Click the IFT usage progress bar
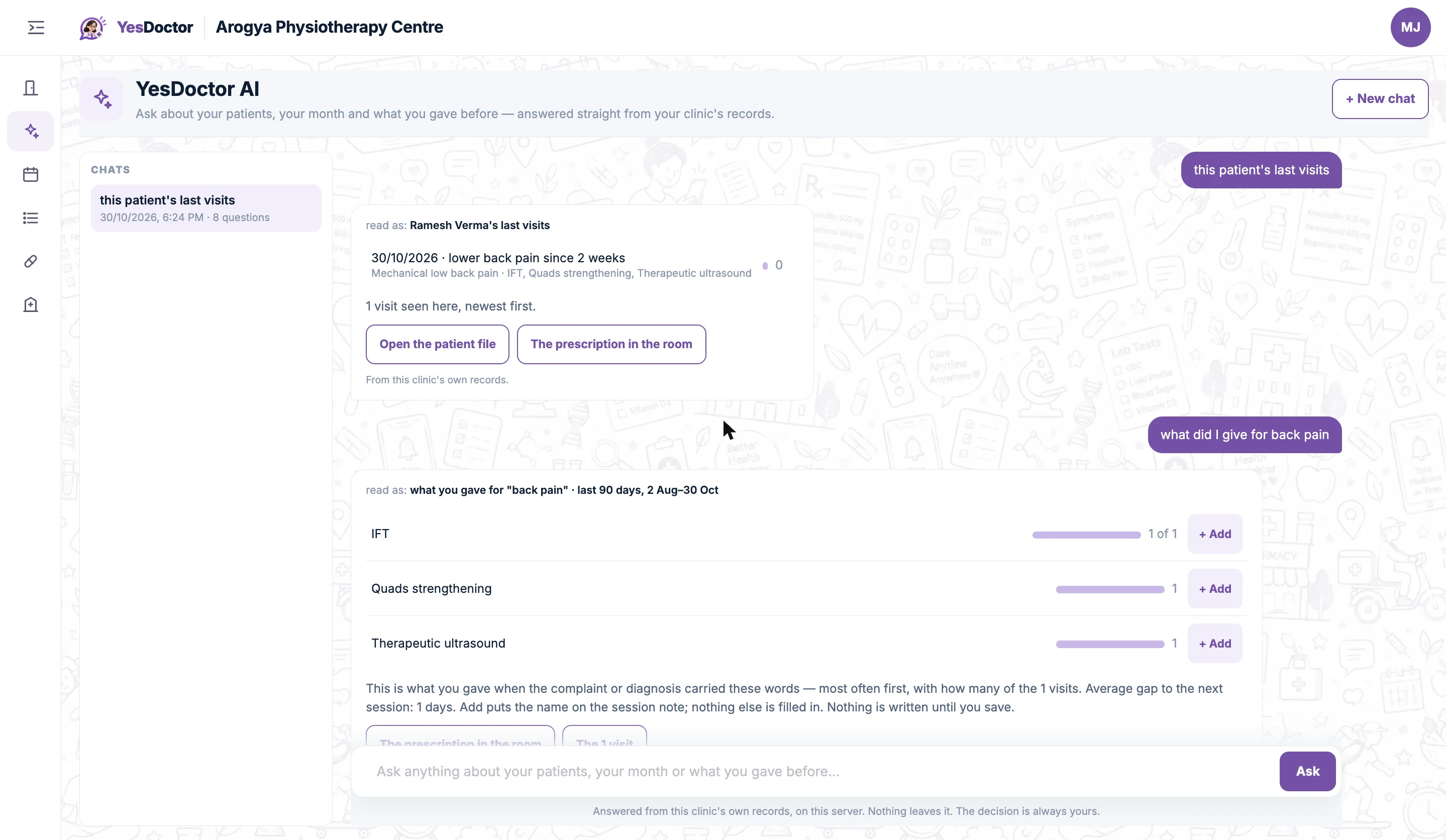Image resolution: width=1446 pixels, height=840 pixels. 1086,535
